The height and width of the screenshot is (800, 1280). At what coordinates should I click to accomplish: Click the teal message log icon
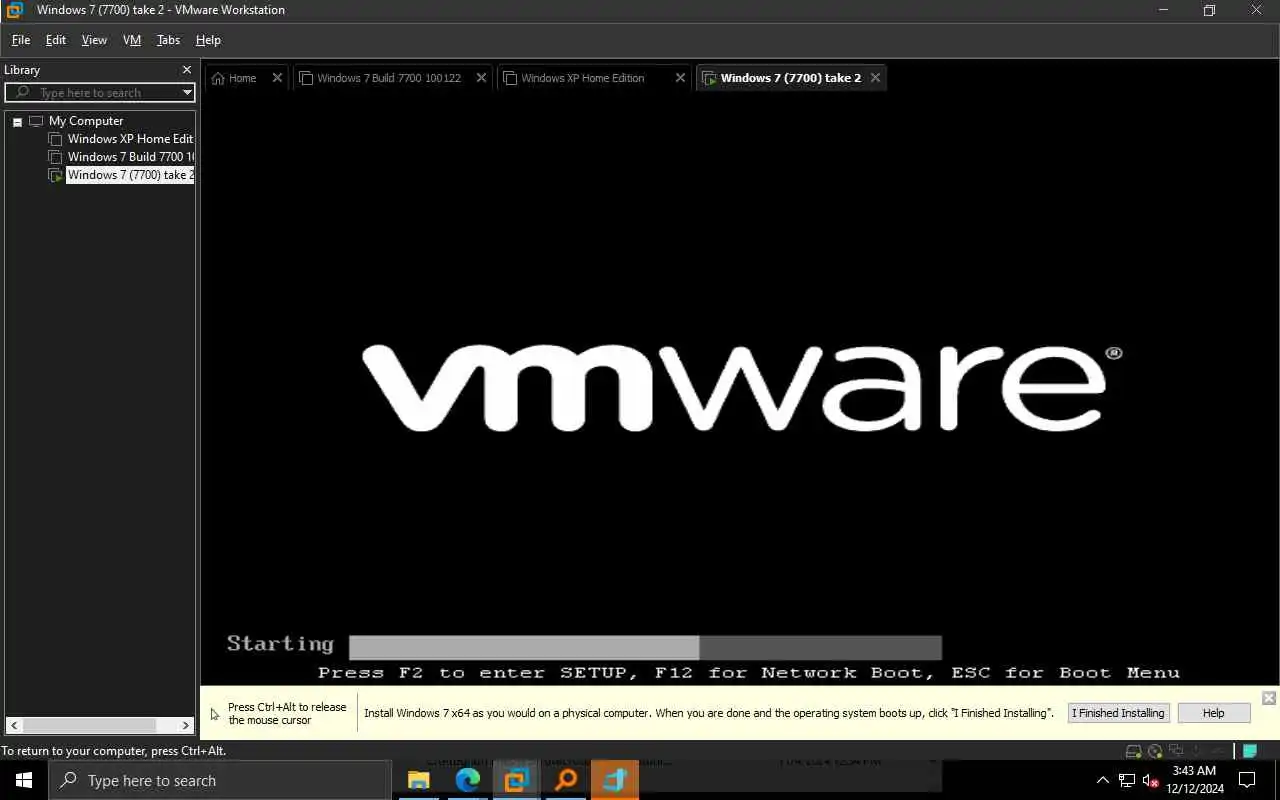(x=1249, y=751)
